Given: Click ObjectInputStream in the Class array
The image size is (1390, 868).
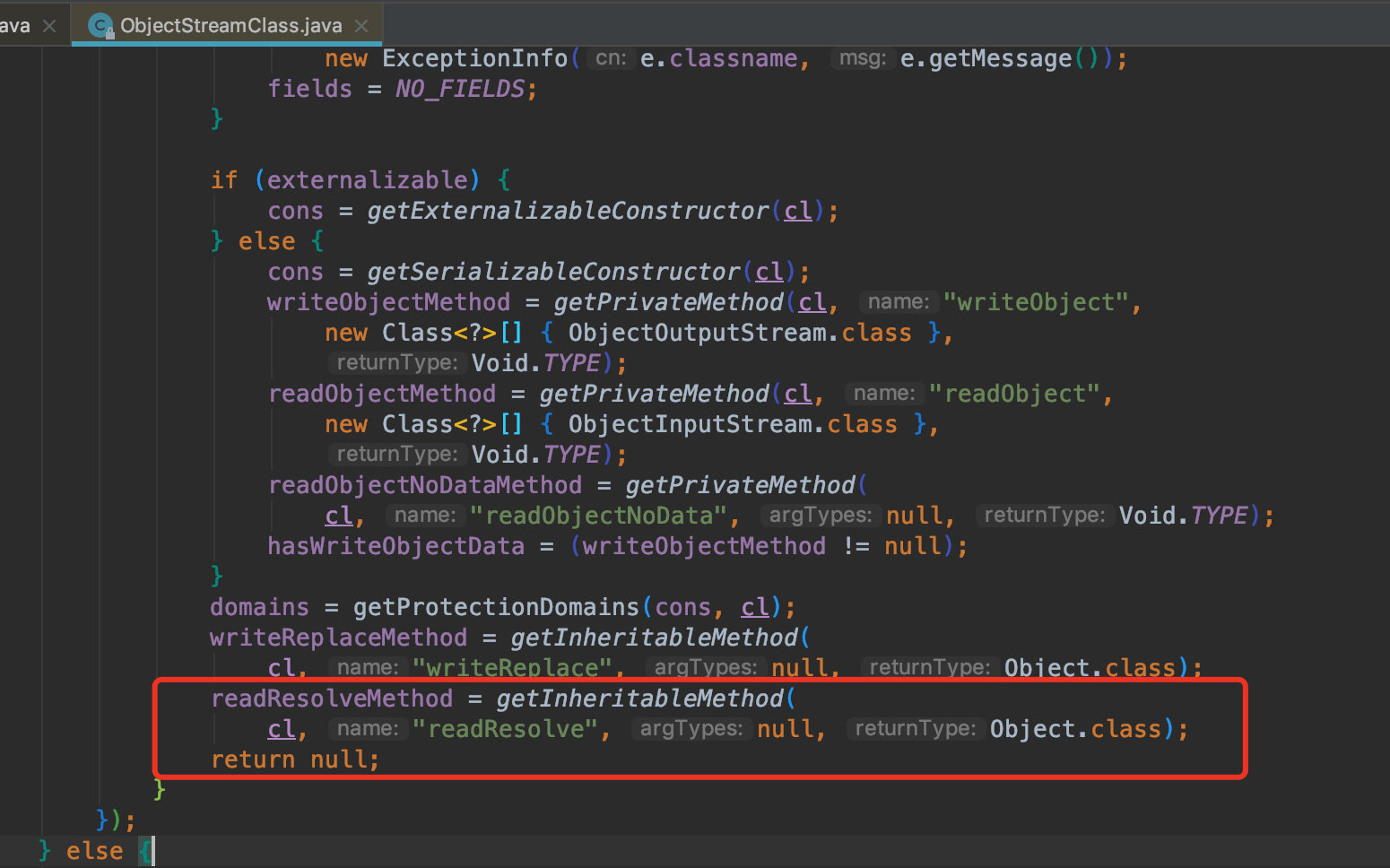Looking at the screenshot, I should click(690, 424).
